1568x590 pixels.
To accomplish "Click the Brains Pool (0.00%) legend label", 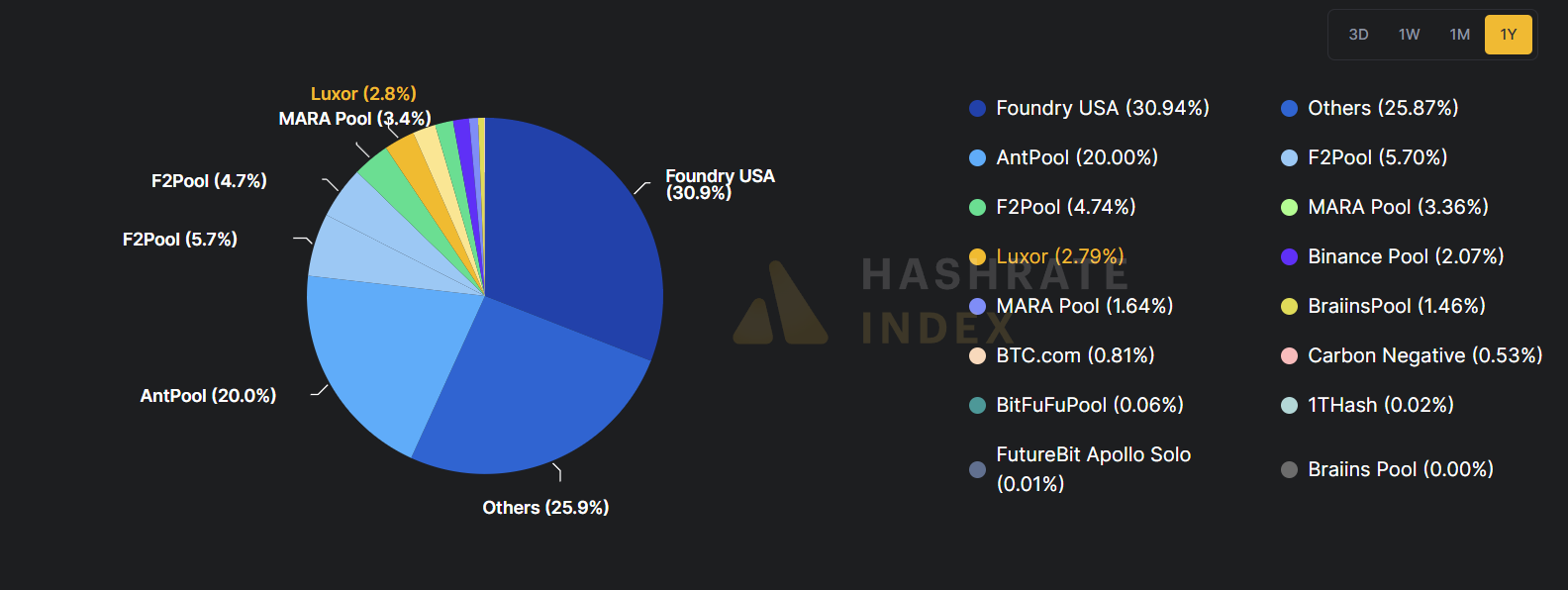I will pos(1400,469).
